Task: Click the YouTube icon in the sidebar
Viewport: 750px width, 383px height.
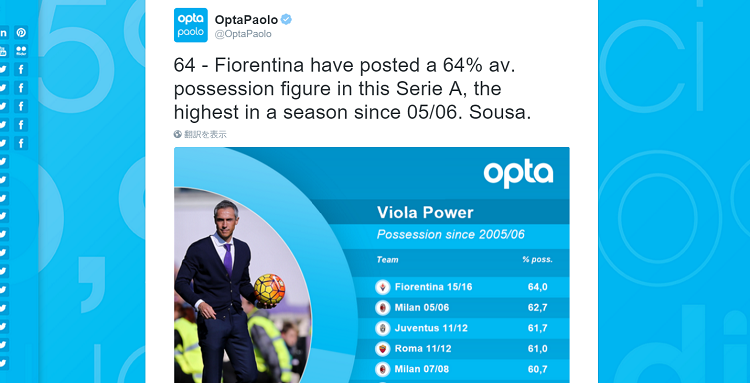Action: click(3, 51)
